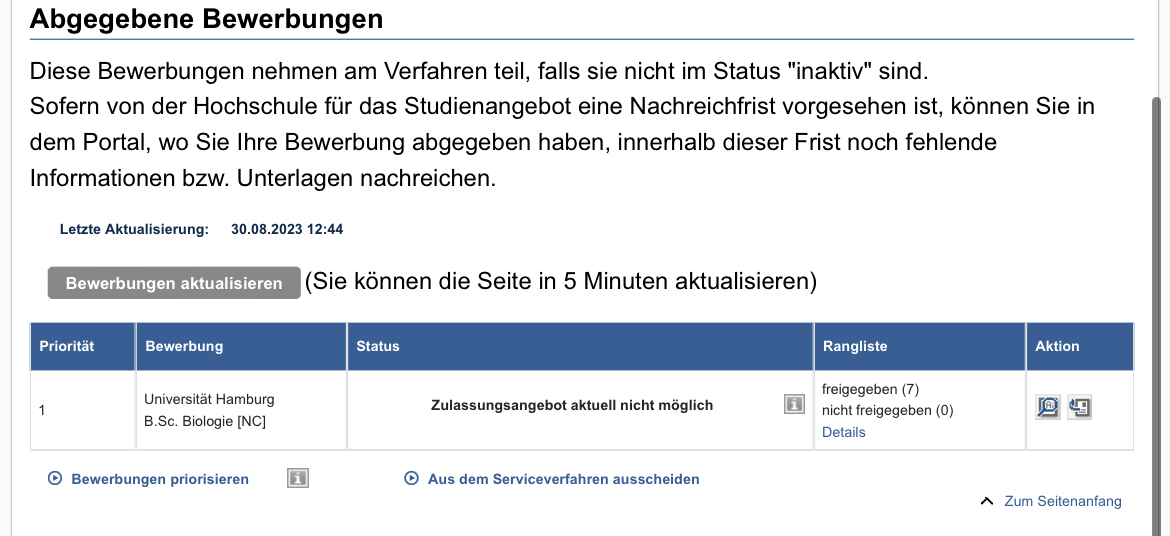Screen dimensions: 1170x536
Task: Click the Rangliste column header
Action: (855, 346)
